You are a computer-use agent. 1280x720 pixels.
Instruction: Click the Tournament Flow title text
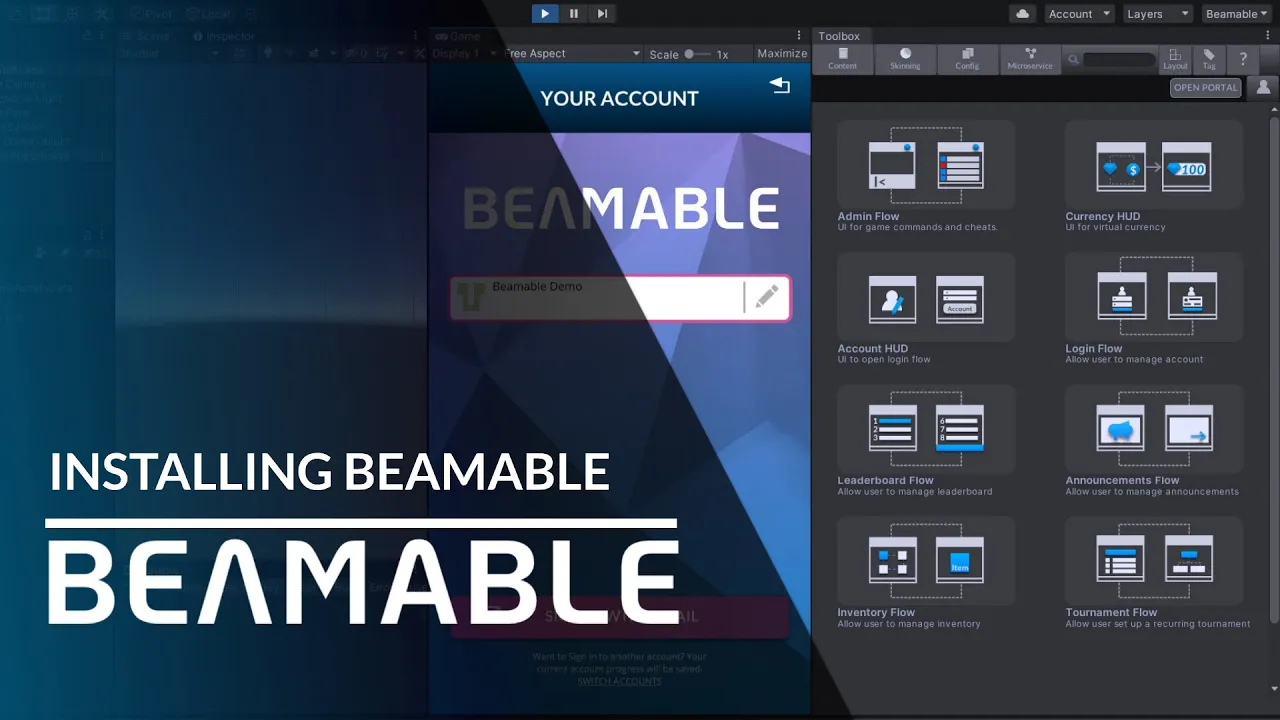click(1111, 612)
